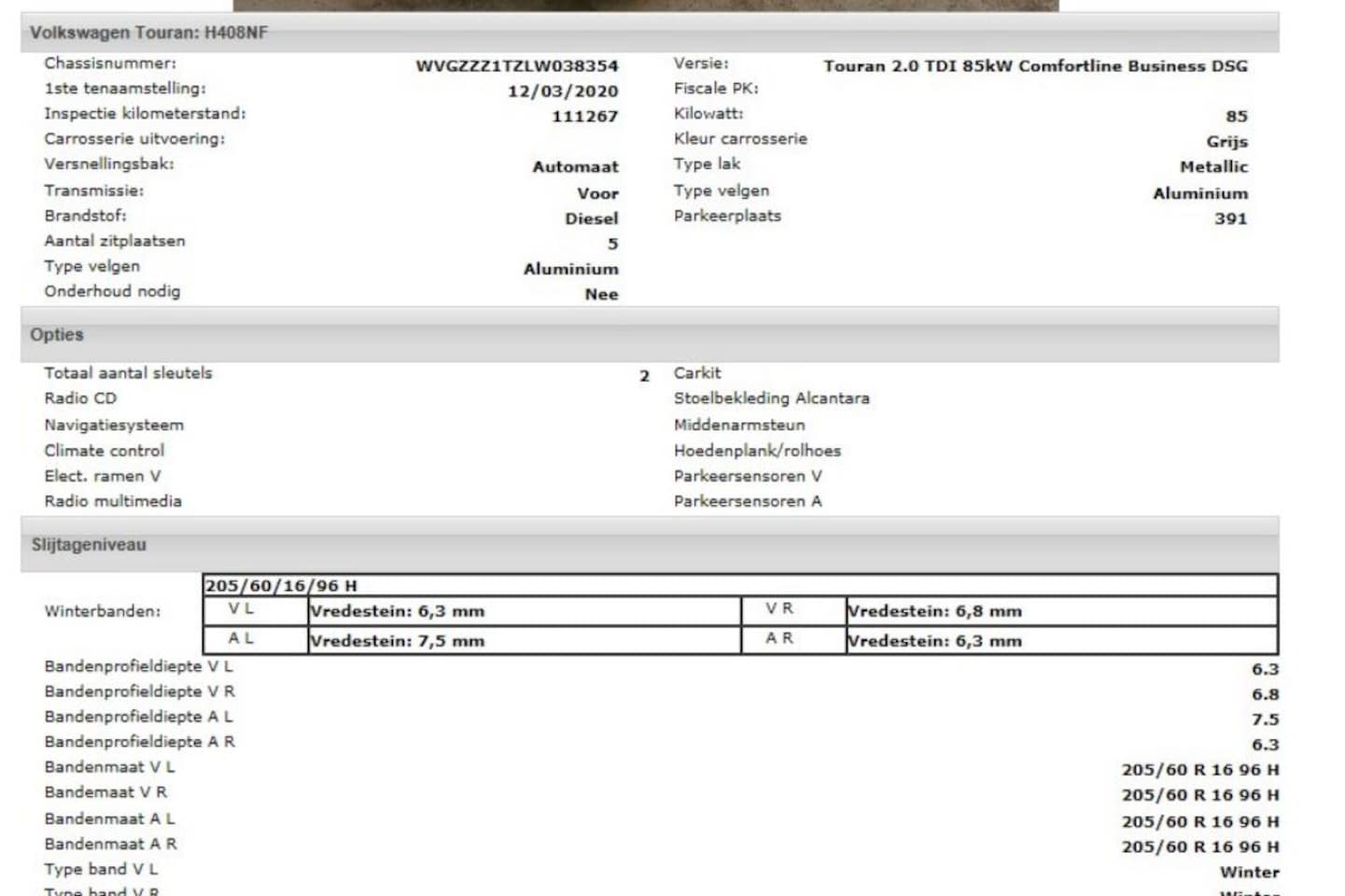Screen dimensions: 1345x896
Task: Select body colour value Grijs
Action: click(1227, 142)
